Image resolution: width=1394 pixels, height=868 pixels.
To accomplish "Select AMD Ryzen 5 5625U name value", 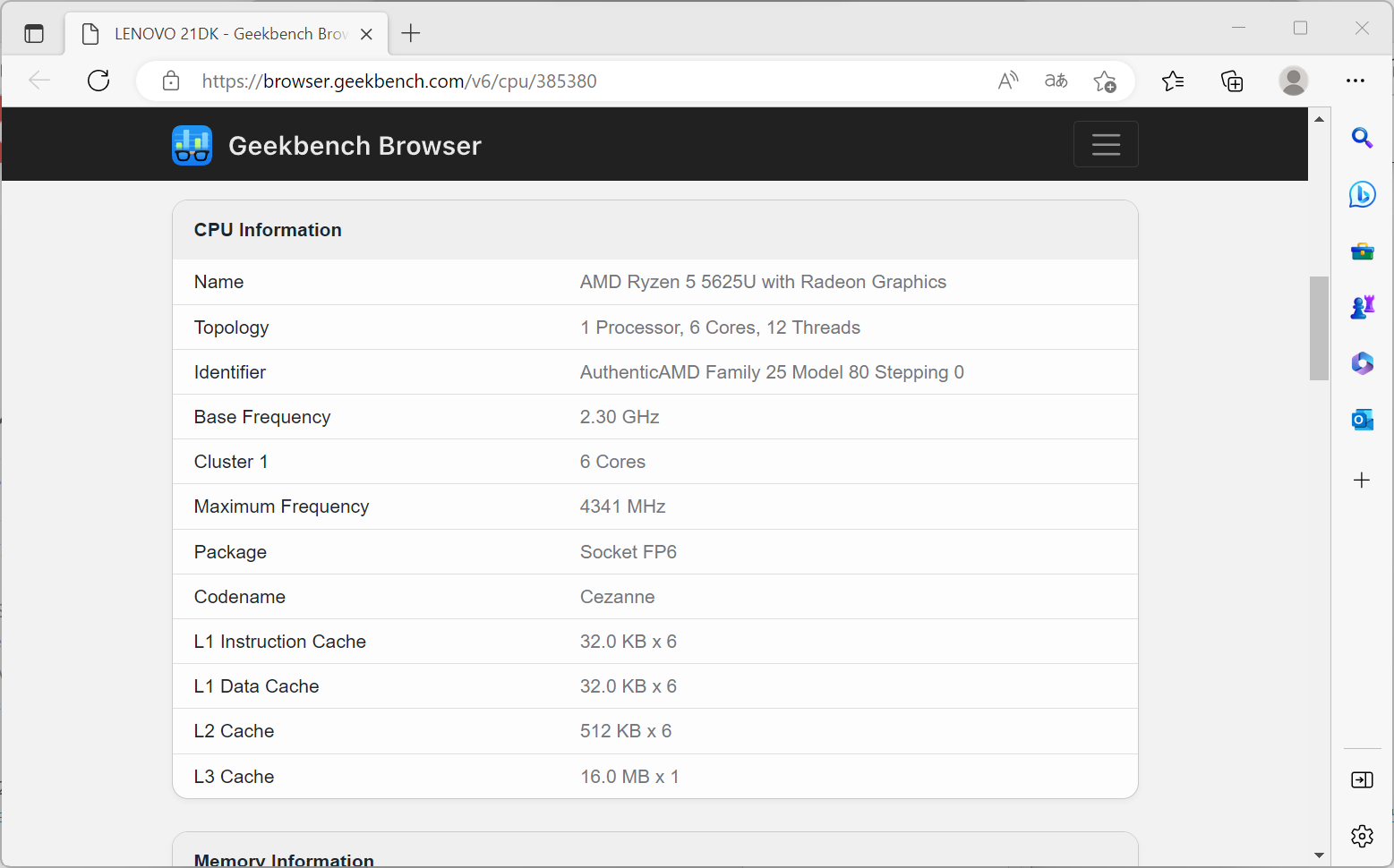I will pos(763,282).
